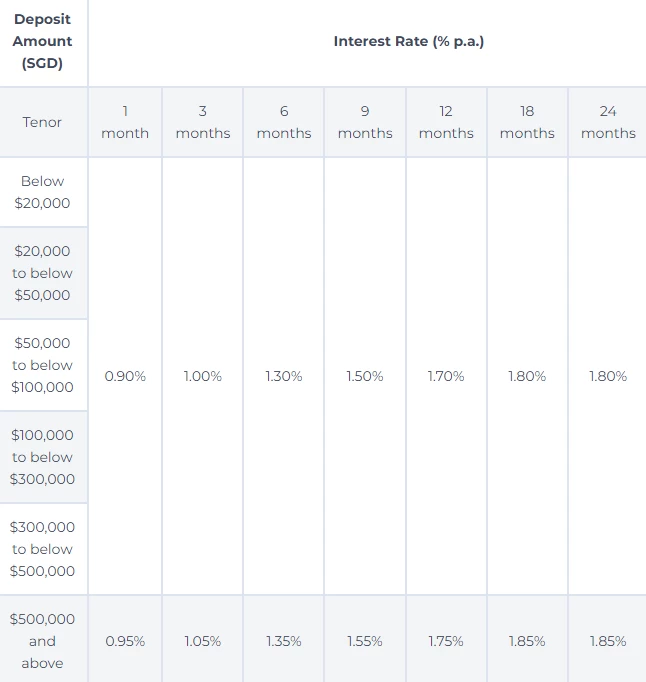
Task: Click the $50,000 to below $100,000 row
Action: pos(42,365)
